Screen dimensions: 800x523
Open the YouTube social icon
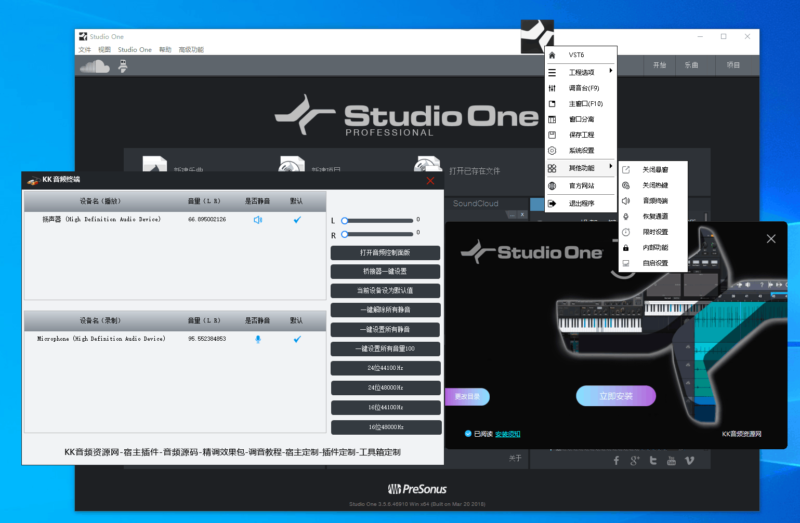pyautogui.click(x=671, y=460)
